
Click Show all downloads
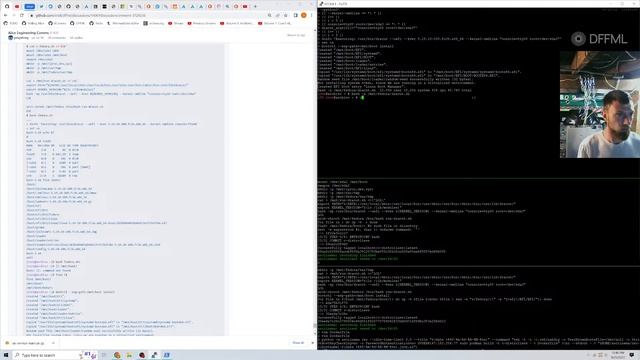[298, 343]
